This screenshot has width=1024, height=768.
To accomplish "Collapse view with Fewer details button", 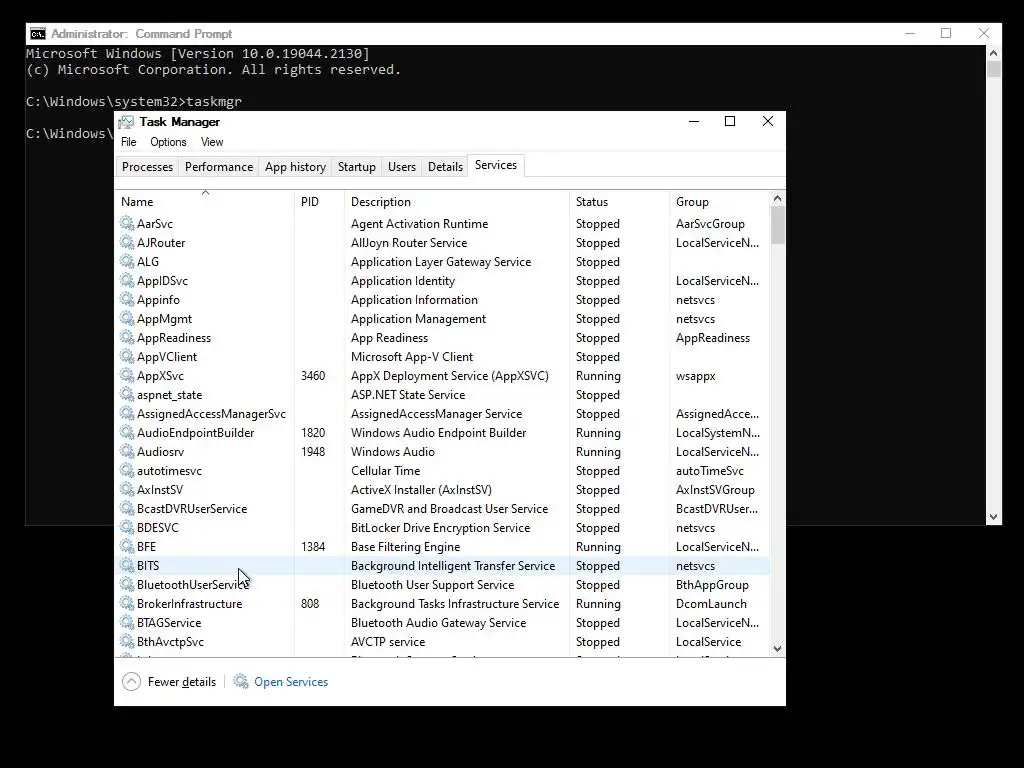I will click(x=169, y=682).
